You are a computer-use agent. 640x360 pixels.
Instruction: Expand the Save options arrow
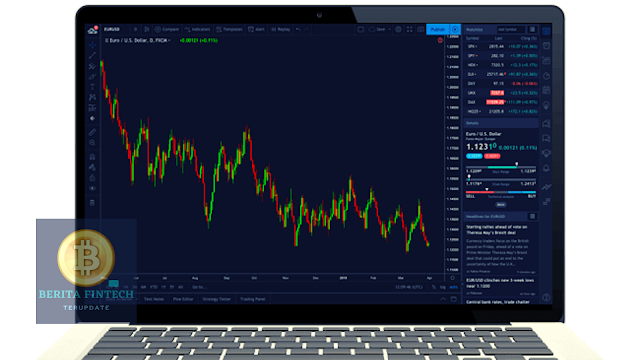coord(390,29)
